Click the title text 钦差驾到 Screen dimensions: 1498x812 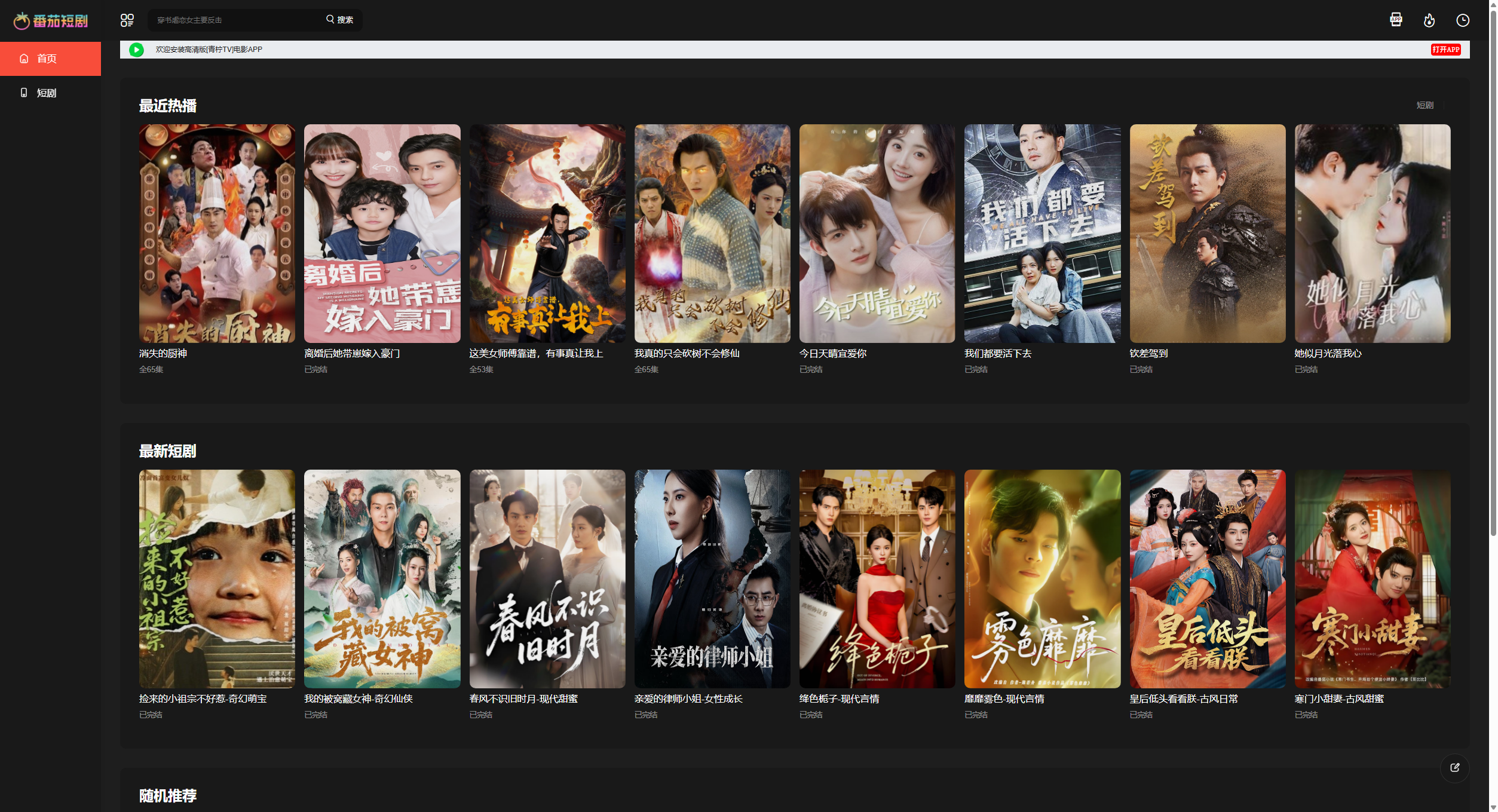[1148, 354]
